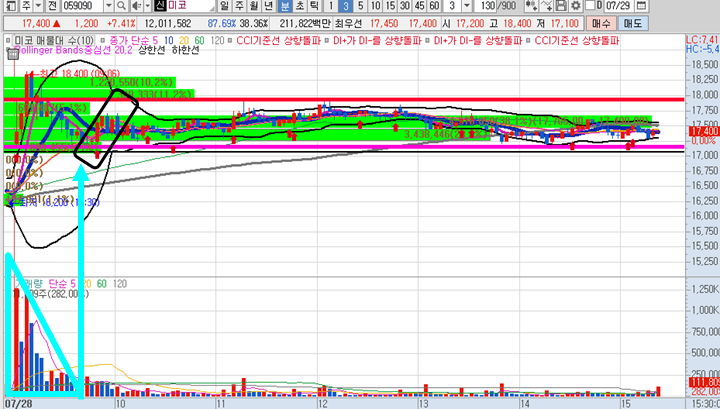Click change rate +7.41% in quote bar
Image resolution: width=720 pixels, height=409 pixels.
coord(121,23)
